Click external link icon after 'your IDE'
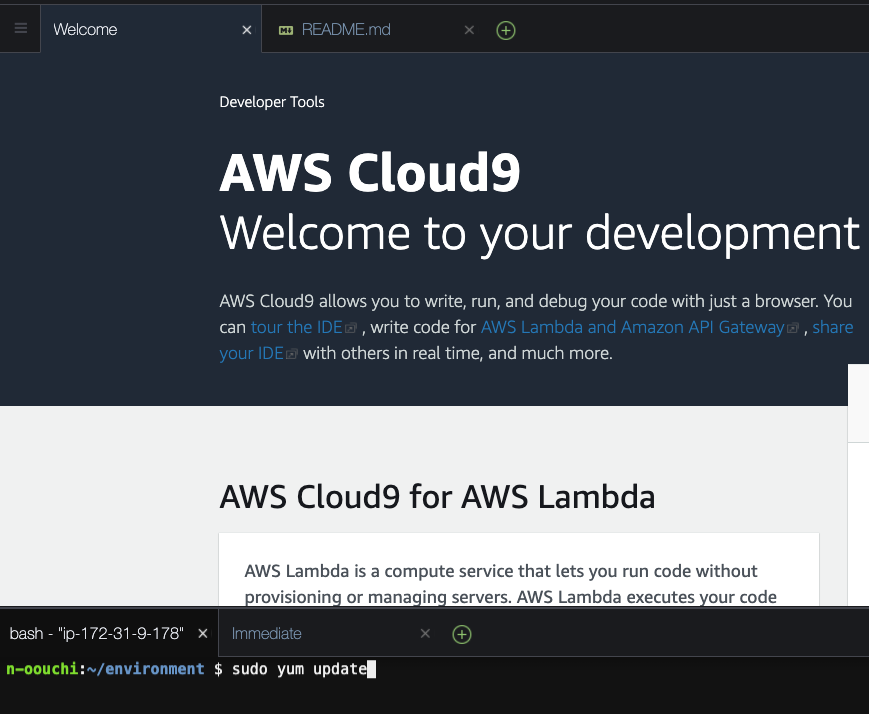This screenshot has height=714, width=869. [292, 354]
